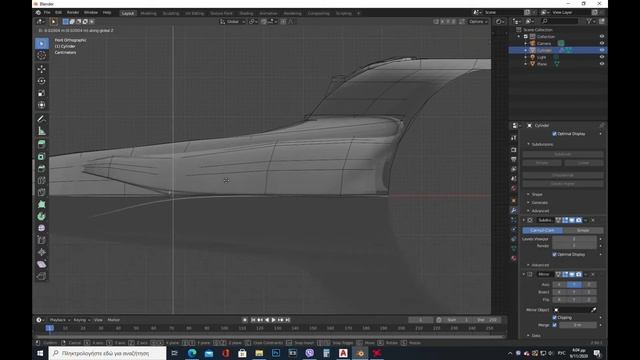The width and height of the screenshot is (640, 360).
Task: Click the Windows taskbar search box
Action: (x=107, y=353)
